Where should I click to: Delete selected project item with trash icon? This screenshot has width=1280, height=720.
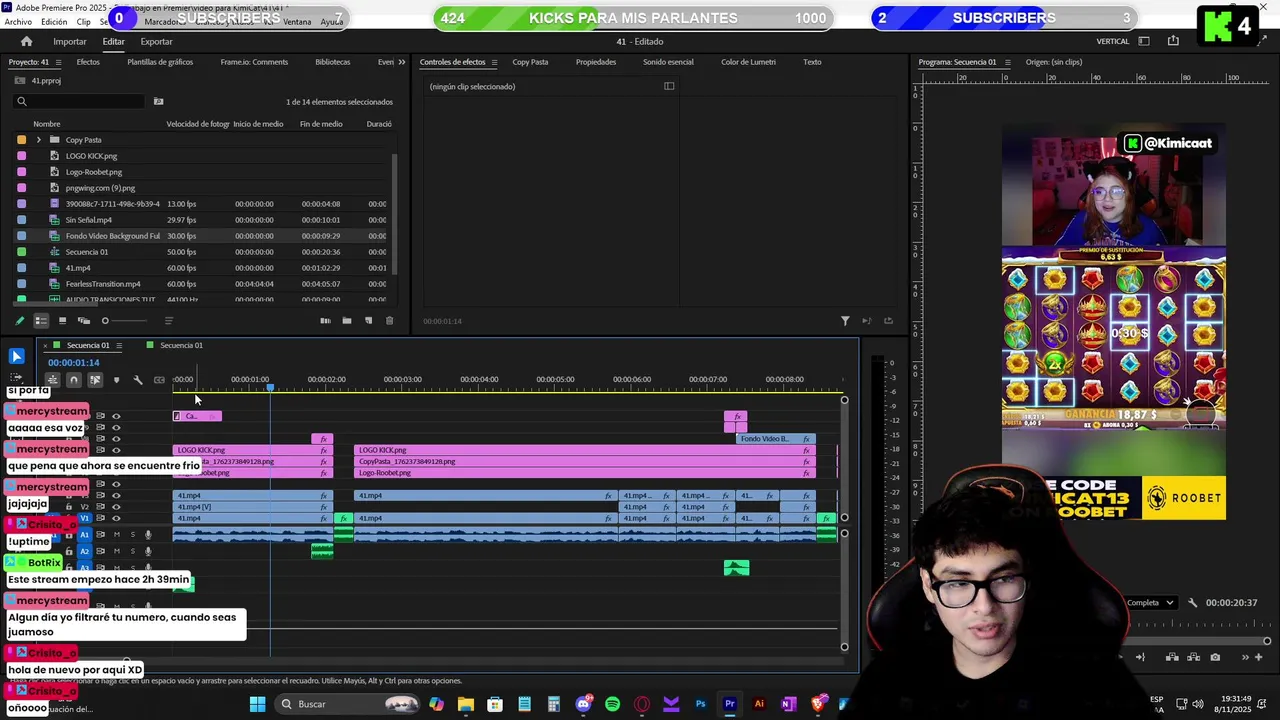coord(390,321)
